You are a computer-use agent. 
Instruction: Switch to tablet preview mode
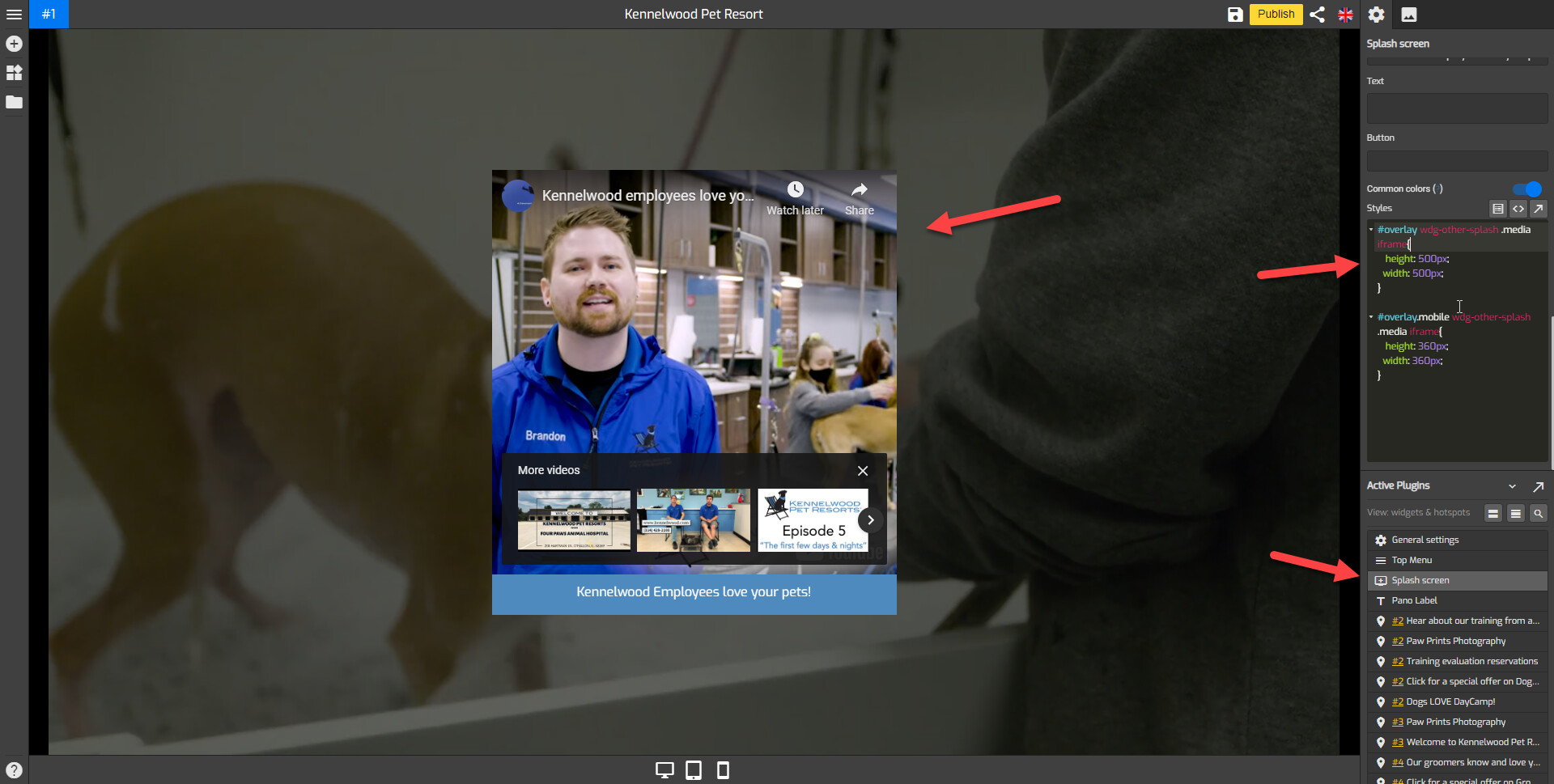coord(694,770)
